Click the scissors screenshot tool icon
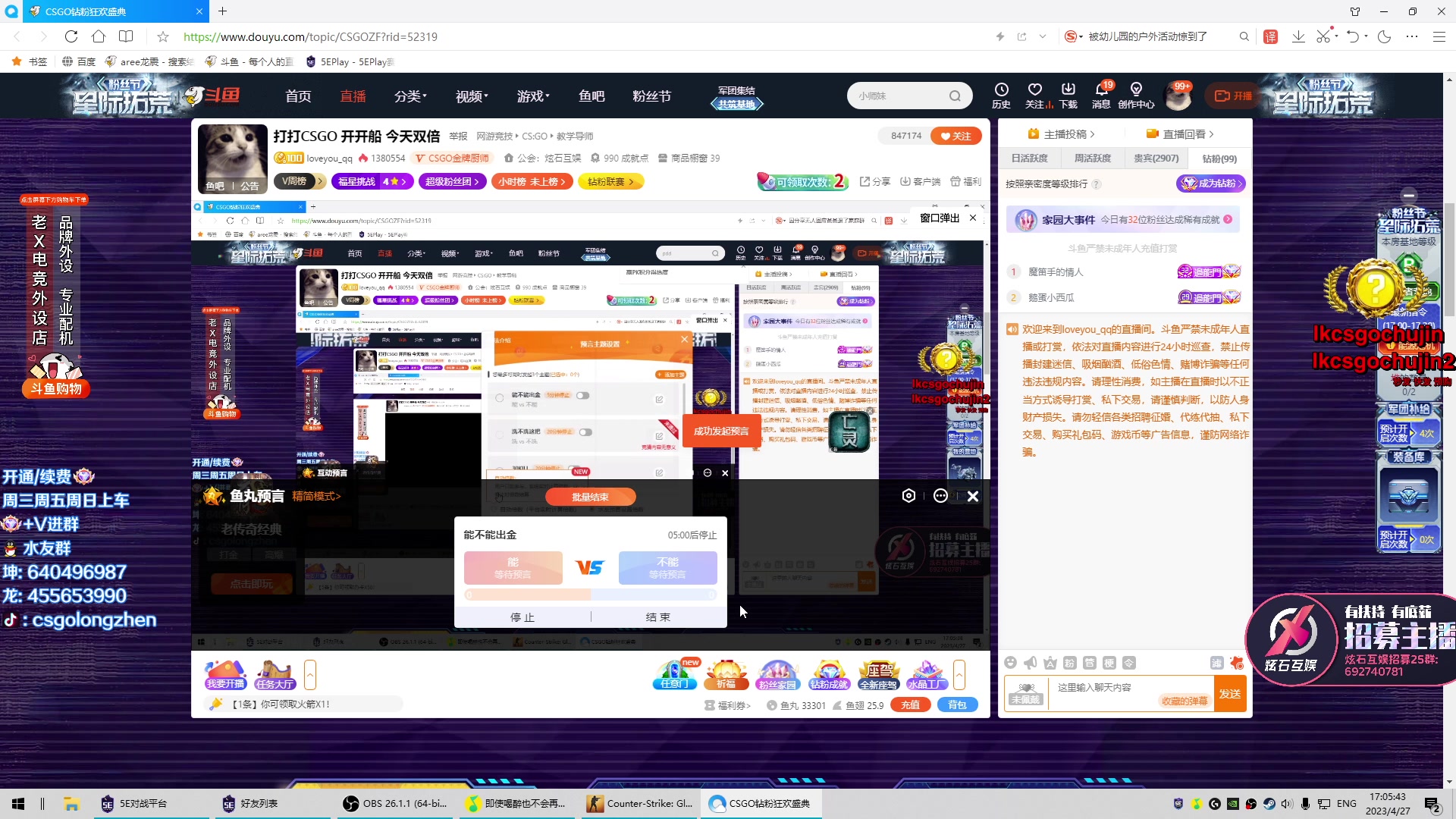1456x819 pixels. 1323,36
